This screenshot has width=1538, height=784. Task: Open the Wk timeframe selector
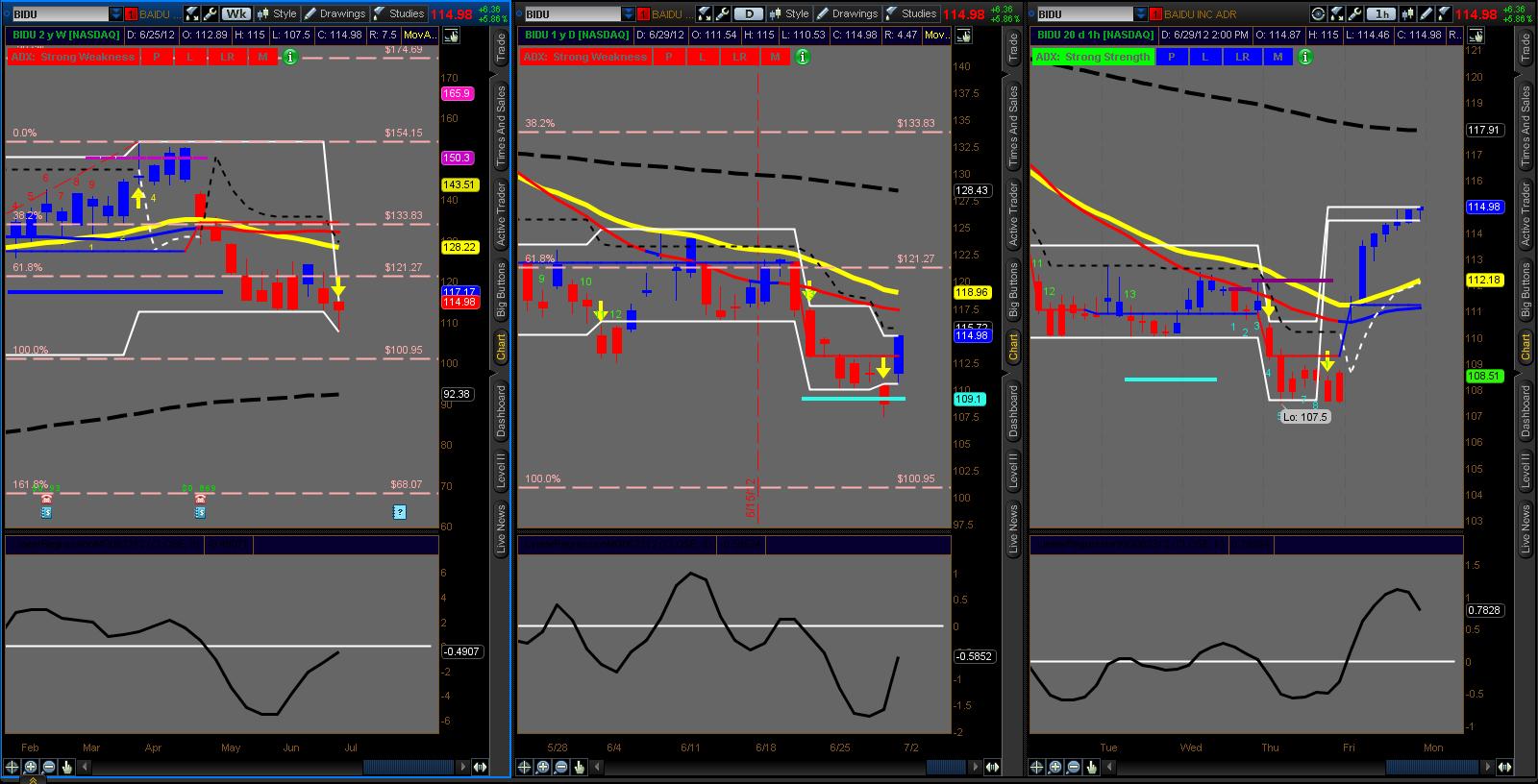pyautogui.click(x=236, y=13)
